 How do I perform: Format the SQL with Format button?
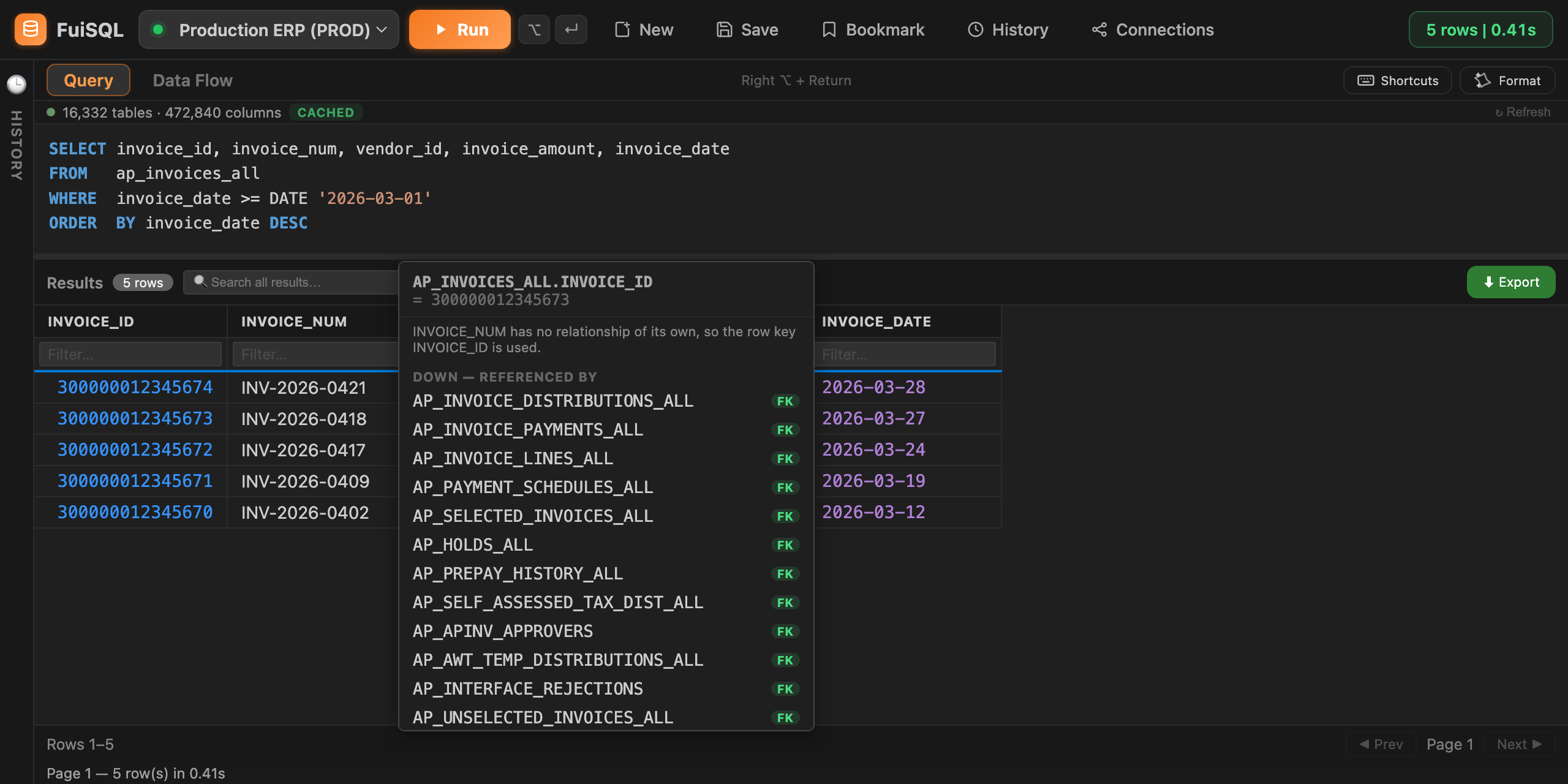pos(1507,80)
